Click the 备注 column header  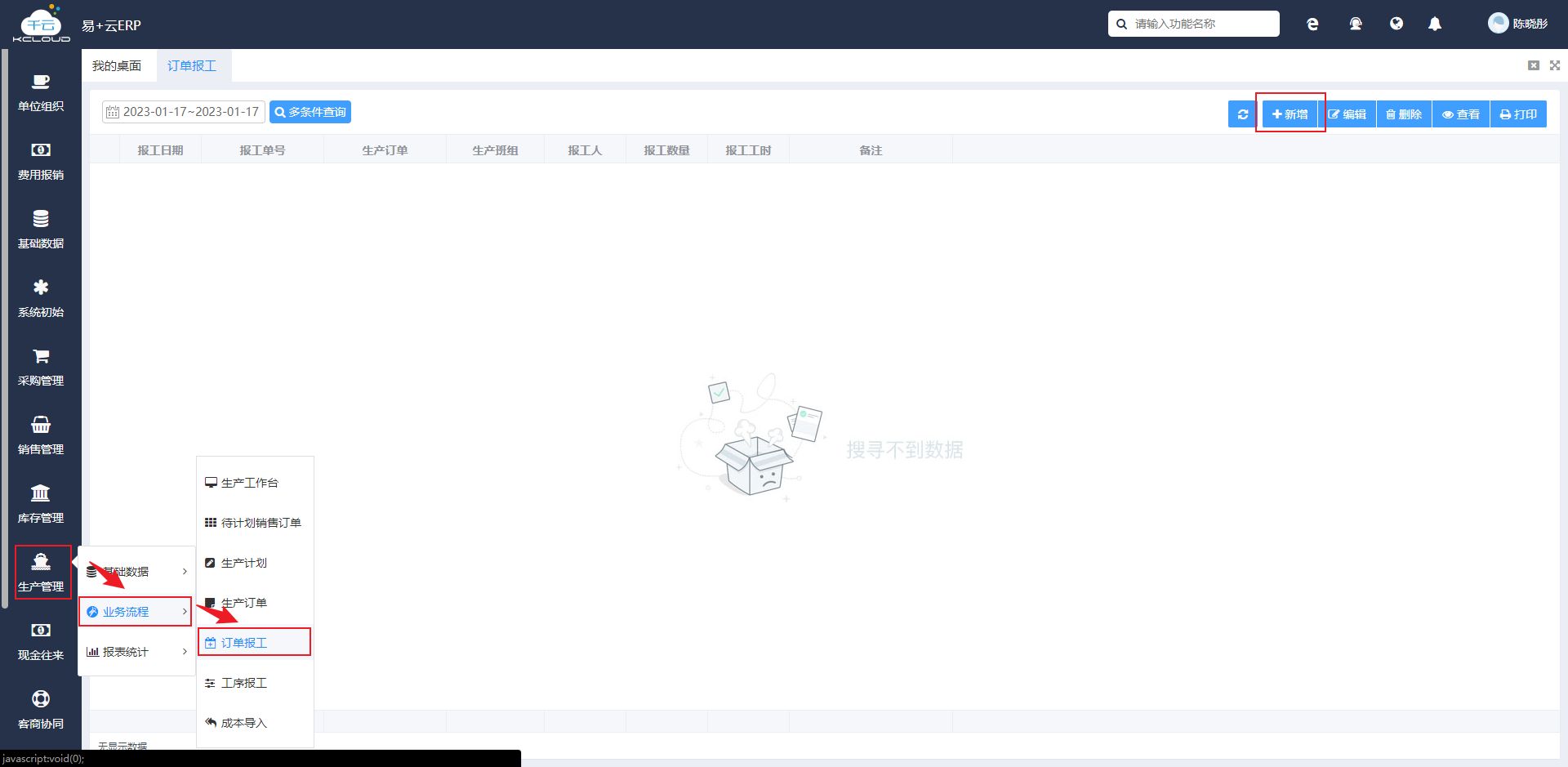pyautogui.click(x=871, y=150)
